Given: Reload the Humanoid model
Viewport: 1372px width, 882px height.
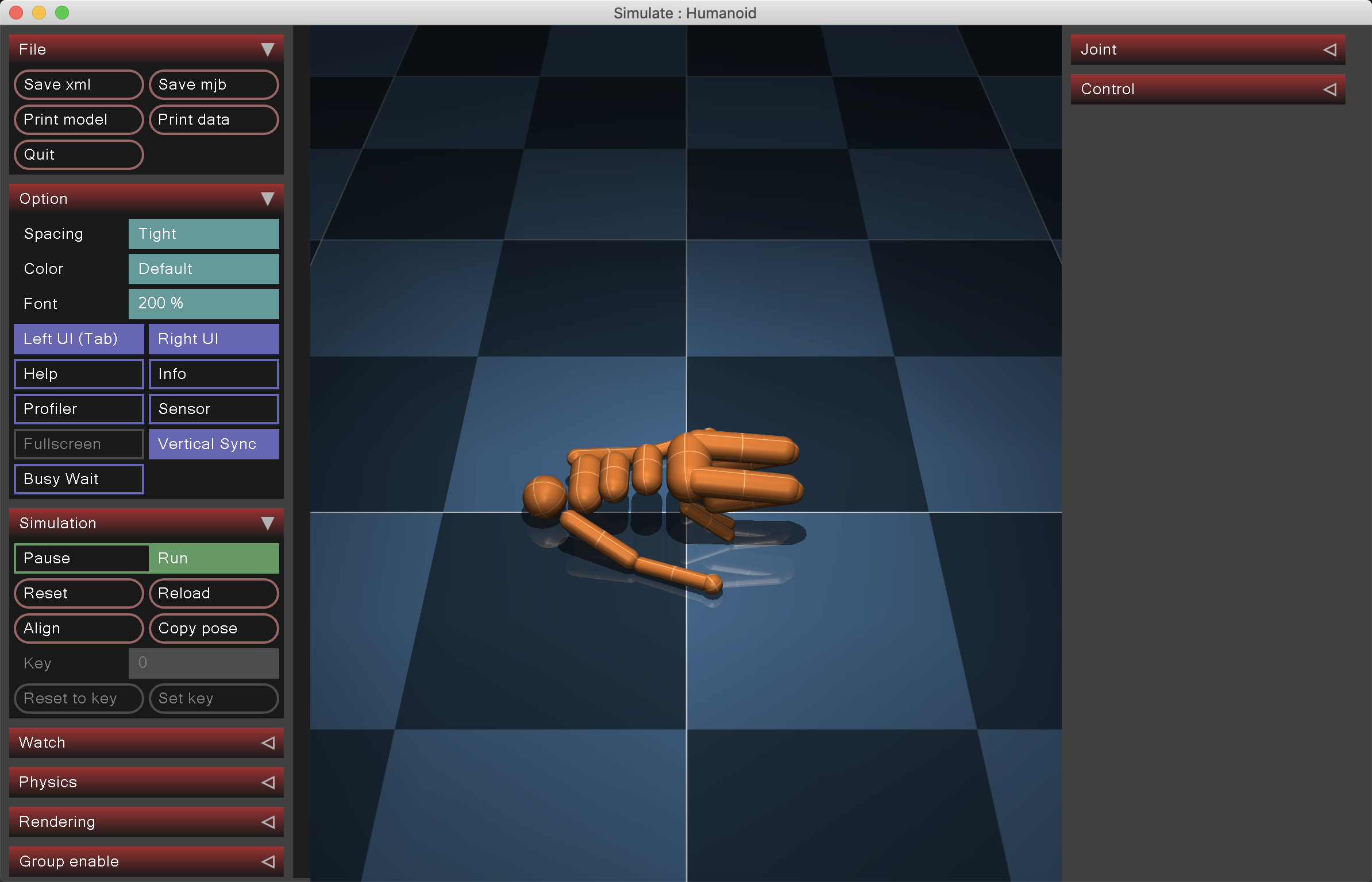Looking at the screenshot, I should pos(213,593).
